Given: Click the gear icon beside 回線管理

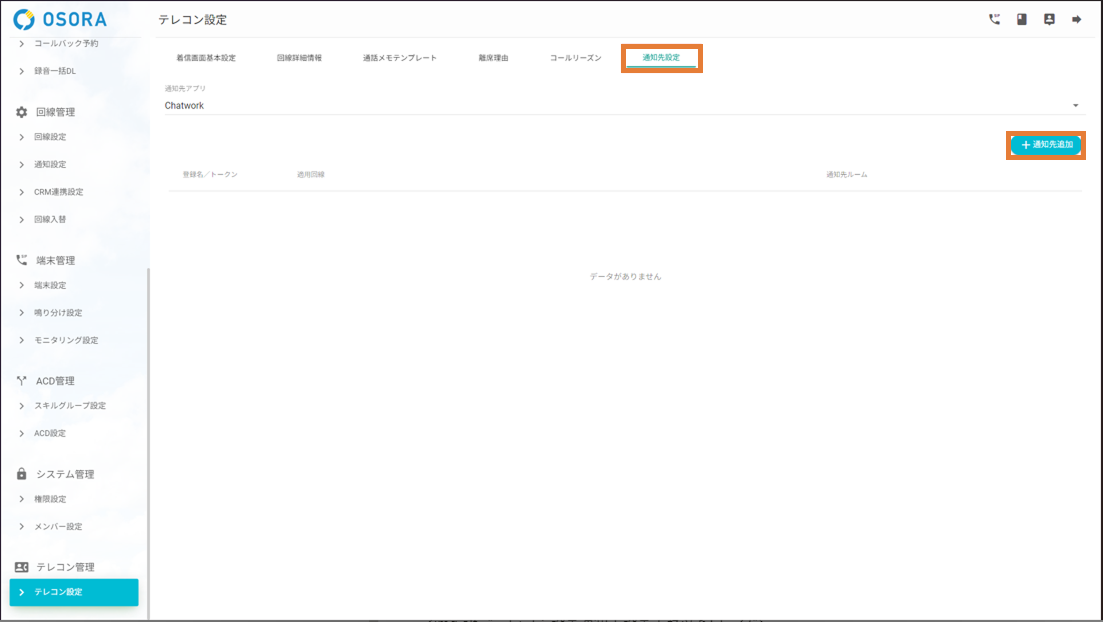Looking at the screenshot, I should pyautogui.click(x=22, y=112).
